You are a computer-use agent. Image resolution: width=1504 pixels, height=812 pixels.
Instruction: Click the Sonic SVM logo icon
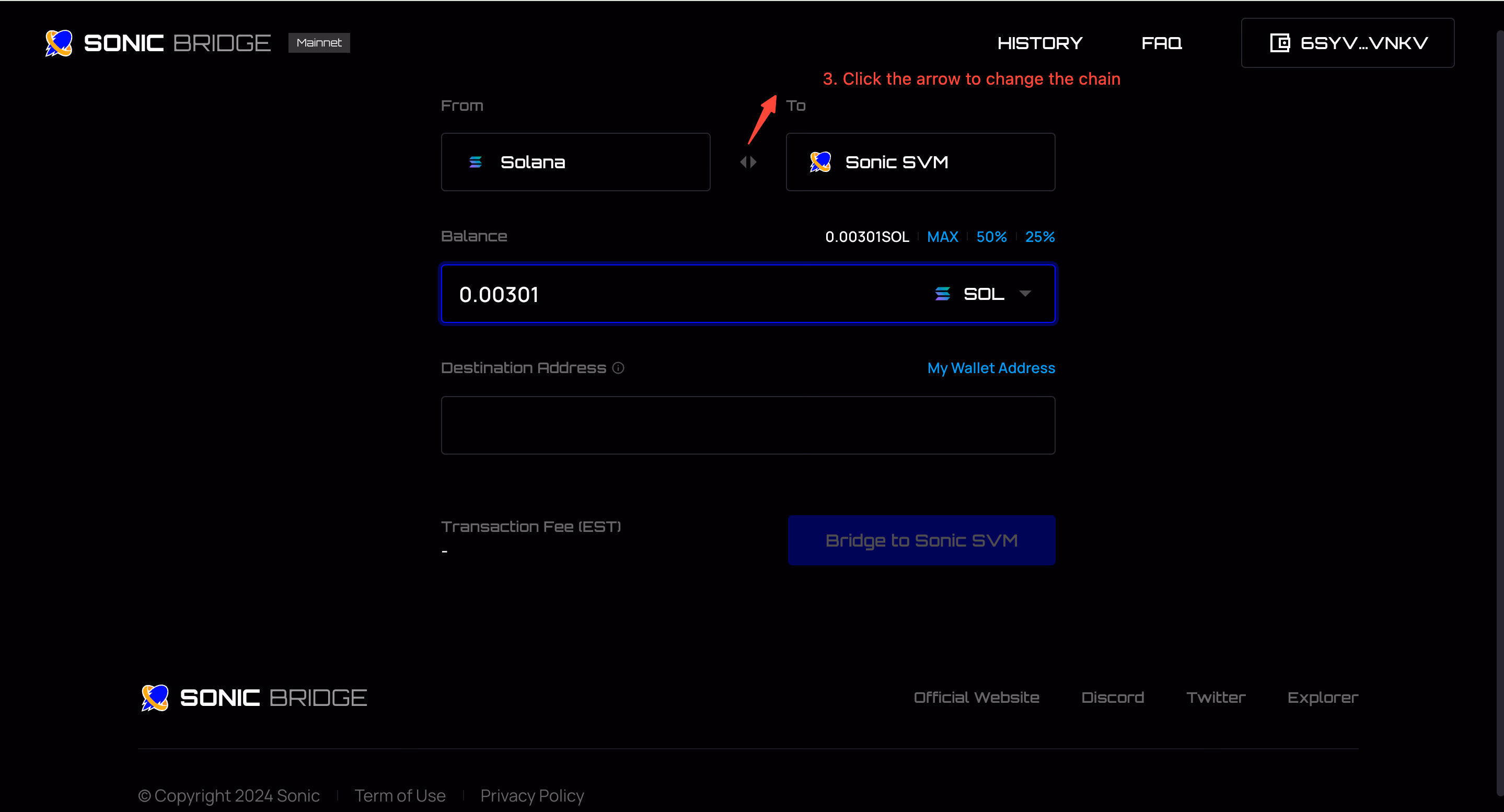[820, 161]
